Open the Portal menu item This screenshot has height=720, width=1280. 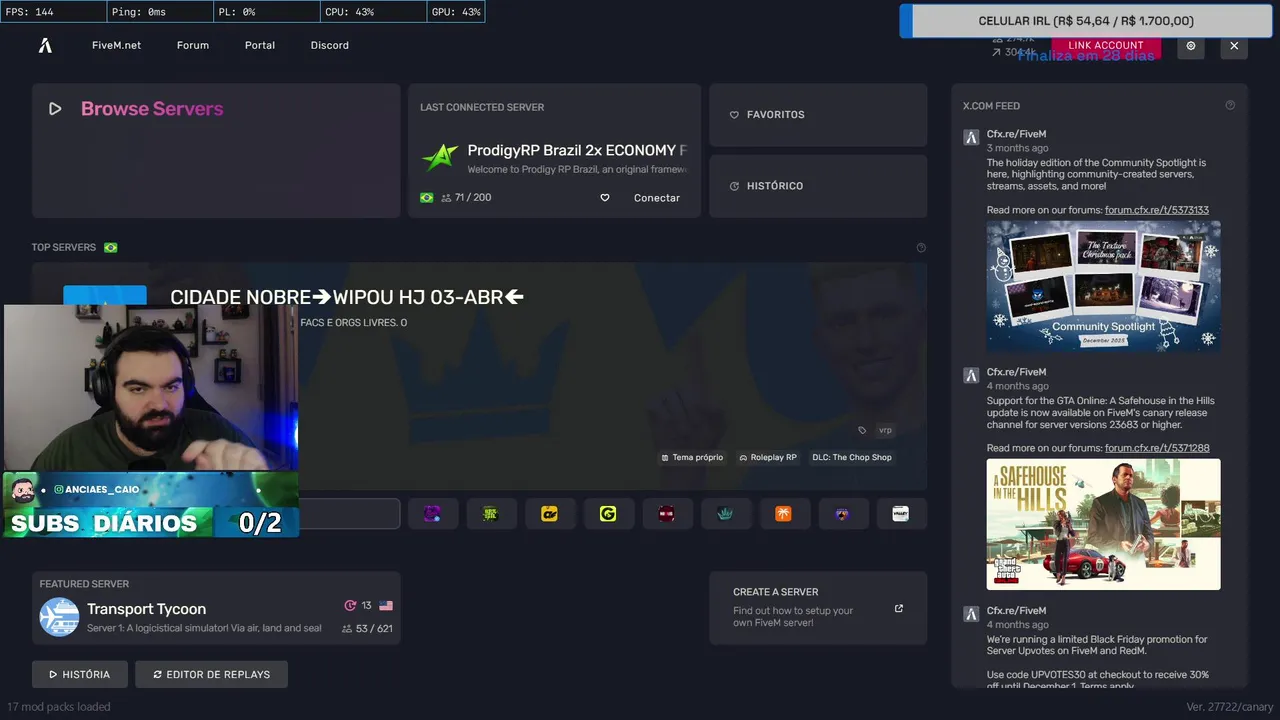tap(260, 45)
